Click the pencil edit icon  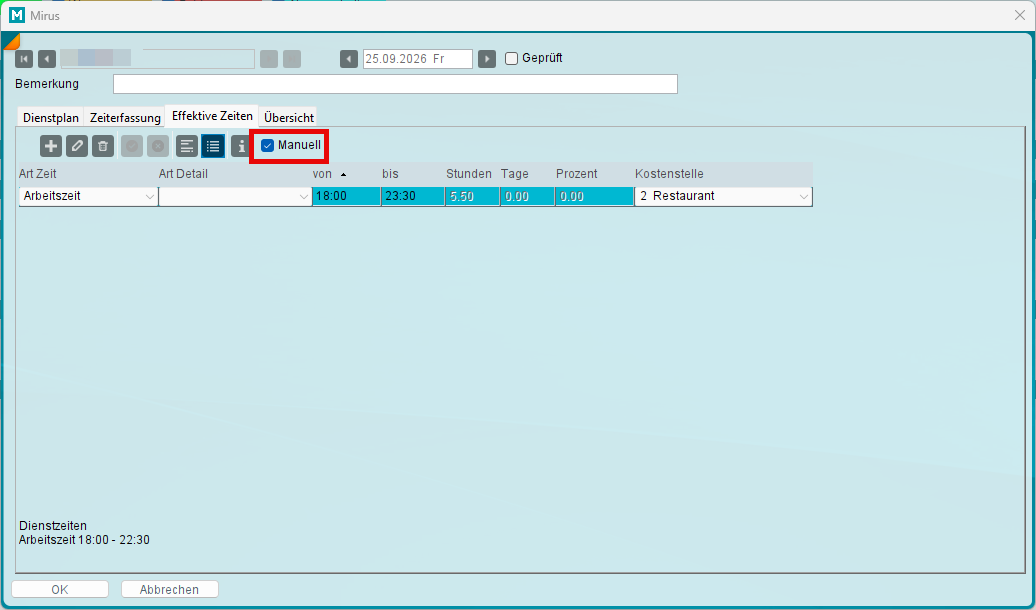pos(77,146)
